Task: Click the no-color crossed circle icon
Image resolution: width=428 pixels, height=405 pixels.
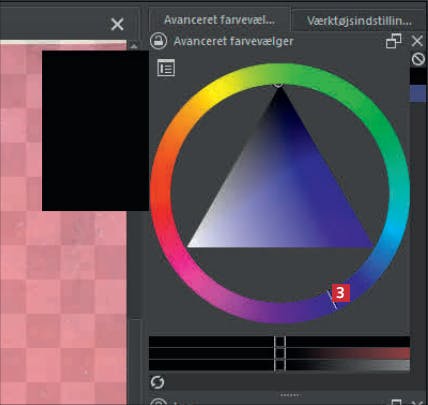Action: pyautogui.click(x=418, y=59)
